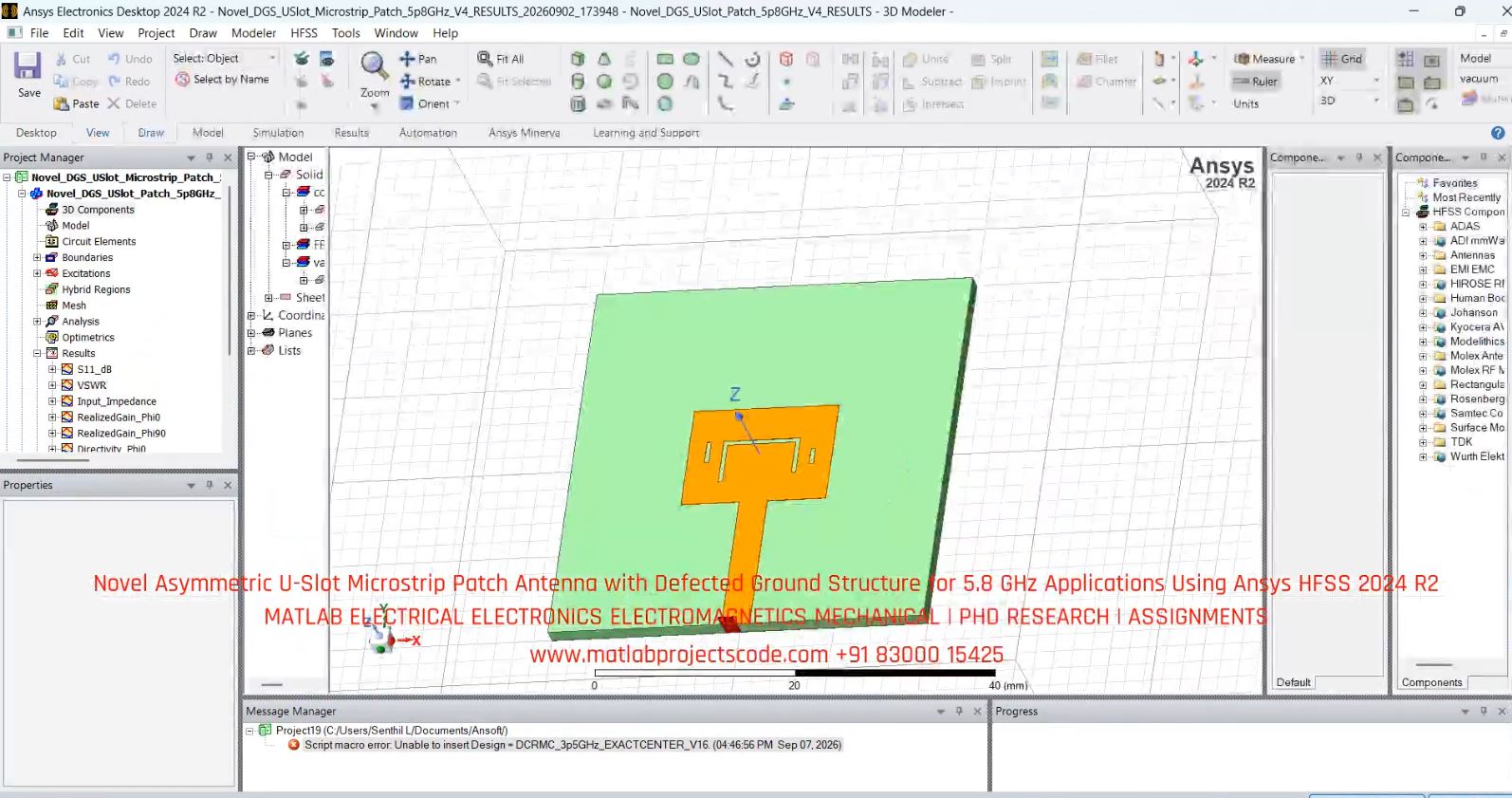The image size is (1512, 798).
Task: Select the circle sheet draw icon
Action: (665, 82)
